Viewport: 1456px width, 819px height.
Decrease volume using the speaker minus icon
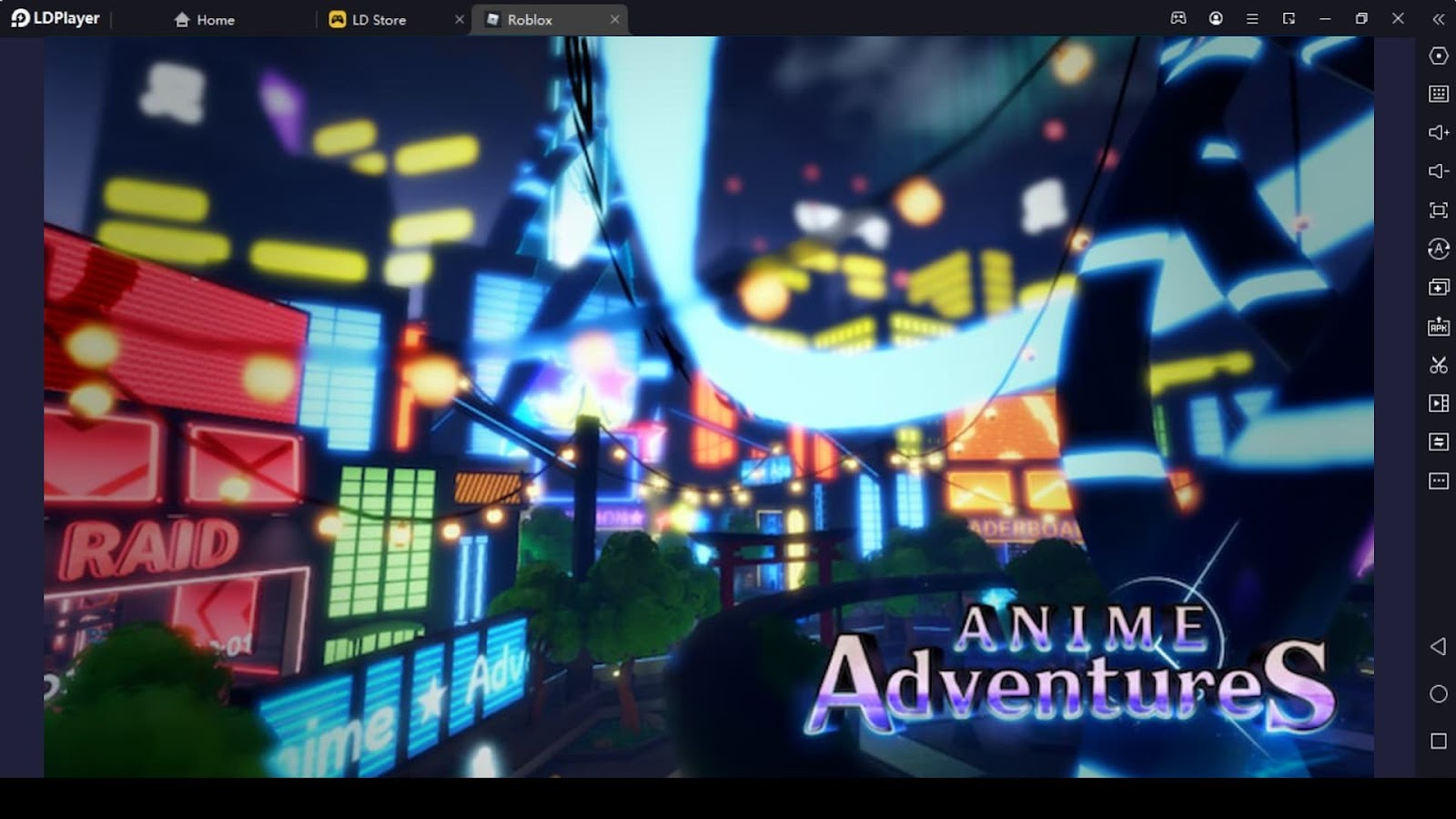[1438, 171]
